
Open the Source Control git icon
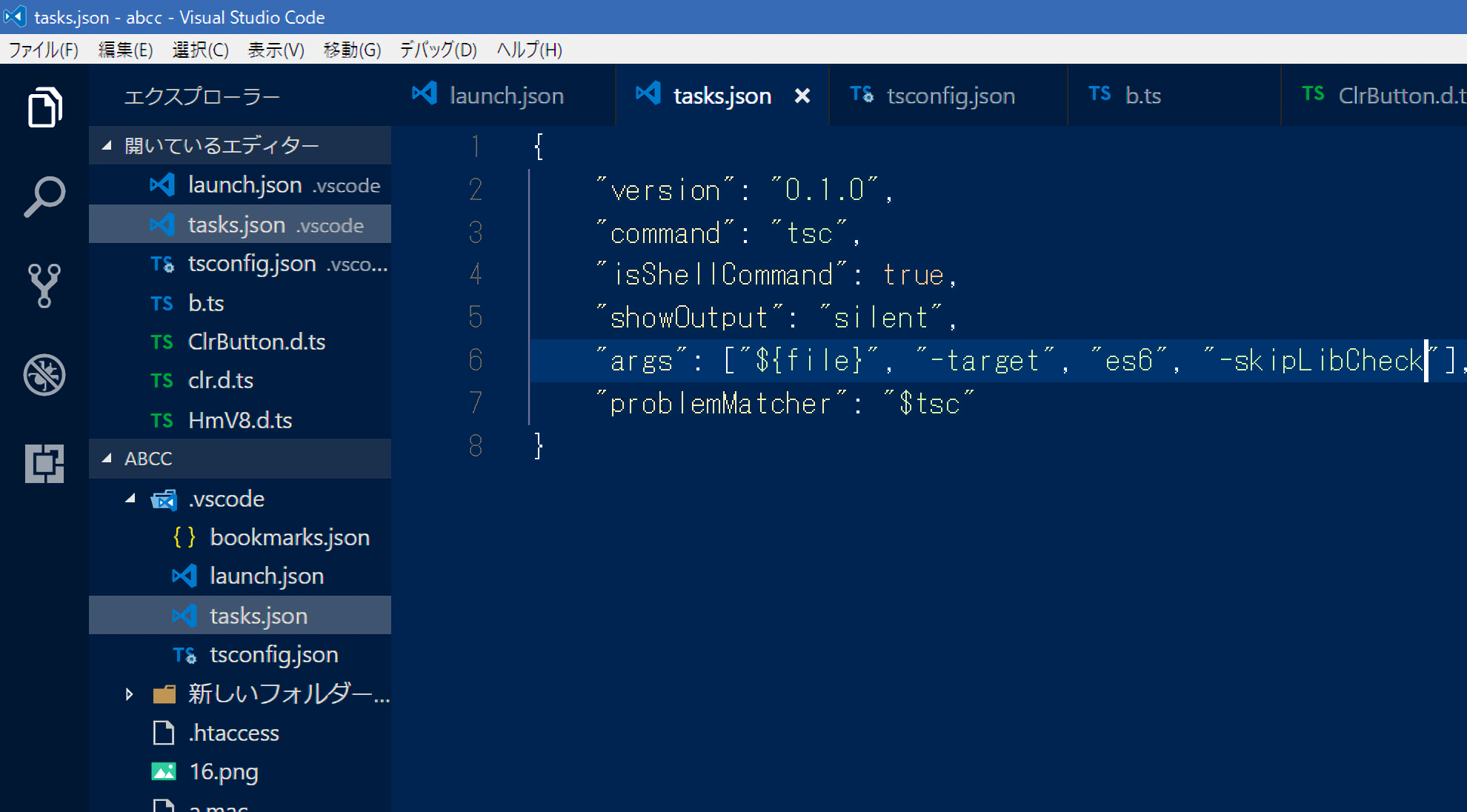44,286
